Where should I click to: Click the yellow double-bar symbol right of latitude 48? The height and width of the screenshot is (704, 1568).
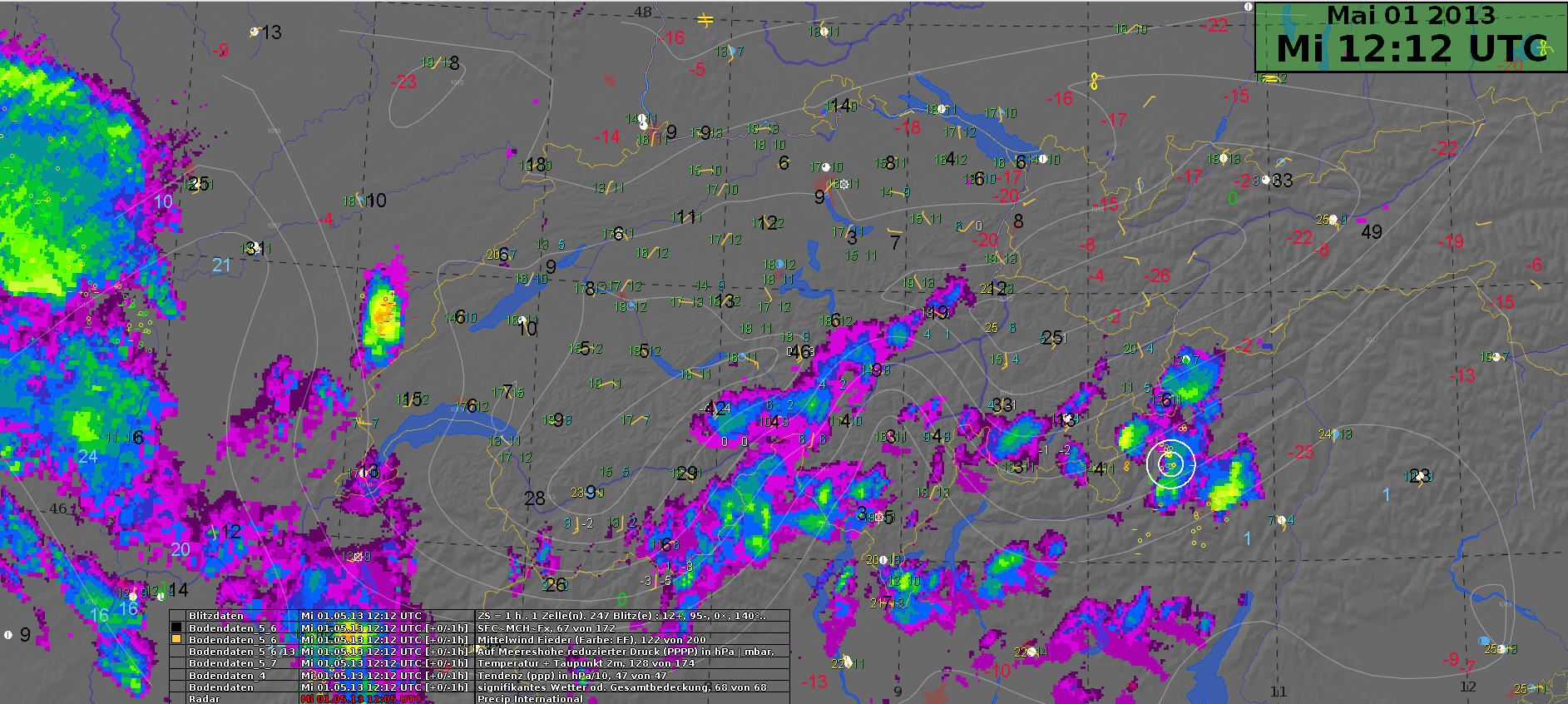click(x=705, y=21)
